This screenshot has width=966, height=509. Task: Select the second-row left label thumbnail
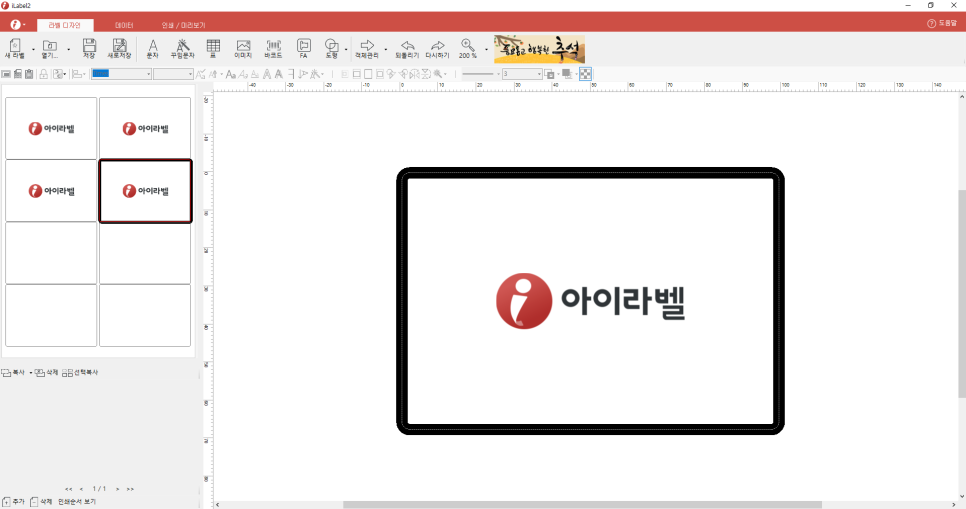(x=51, y=191)
